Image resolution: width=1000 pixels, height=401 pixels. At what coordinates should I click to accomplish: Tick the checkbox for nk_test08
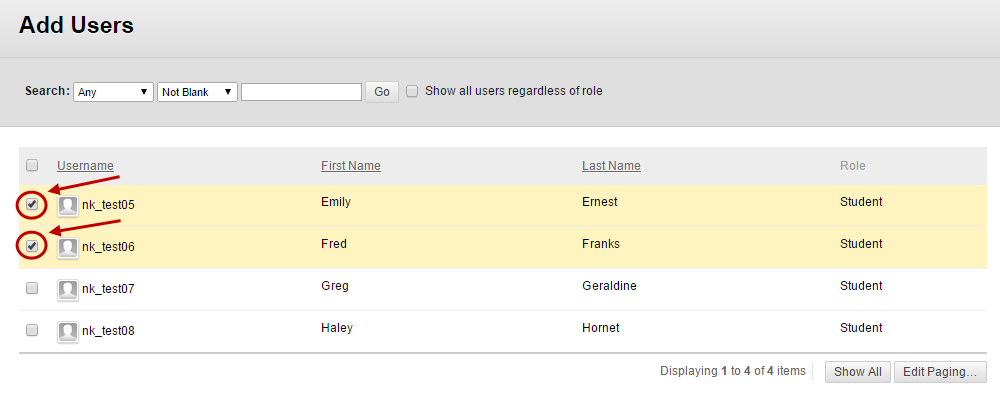(32, 330)
